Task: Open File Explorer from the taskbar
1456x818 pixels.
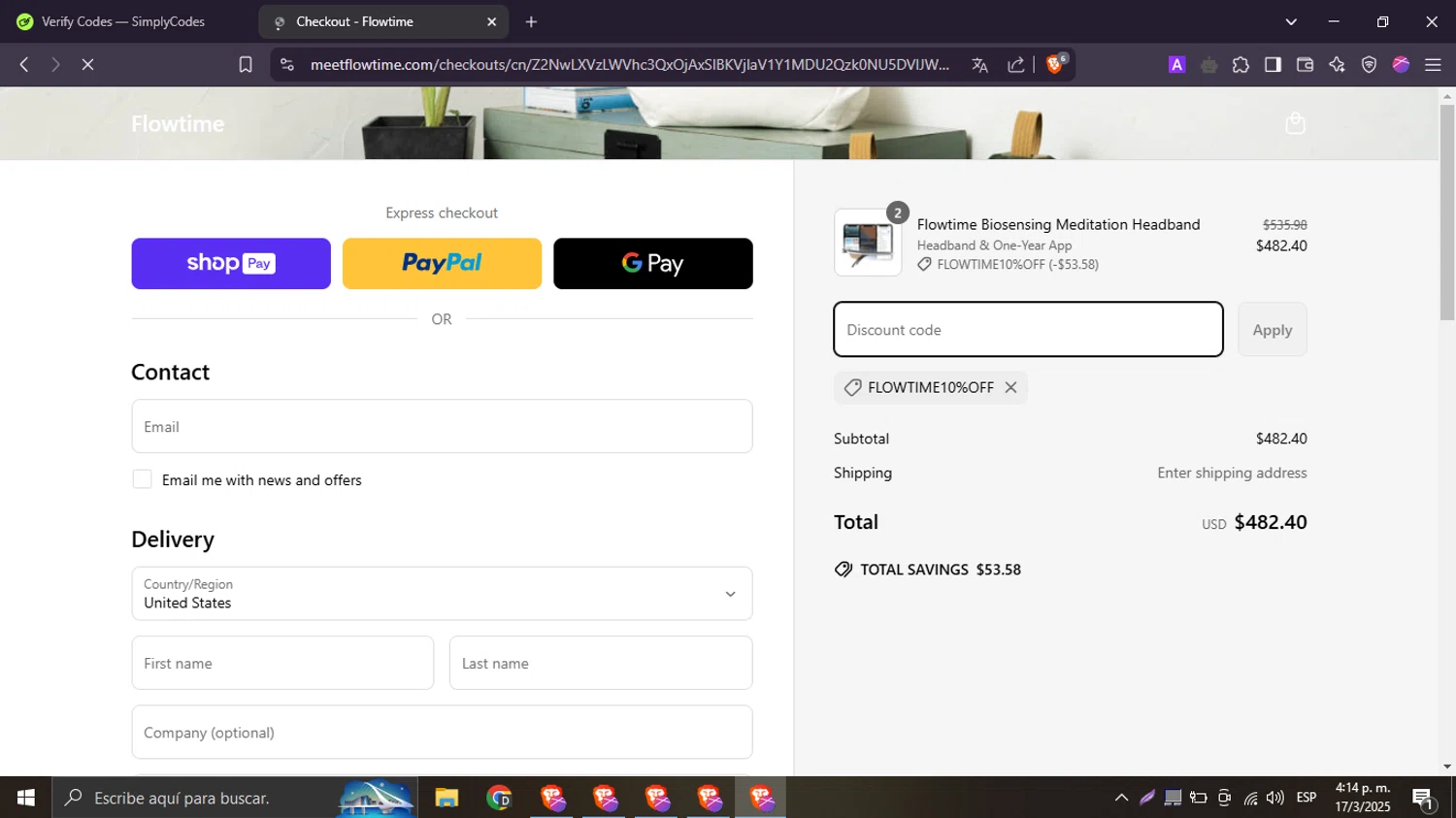Action: point(447,798)
